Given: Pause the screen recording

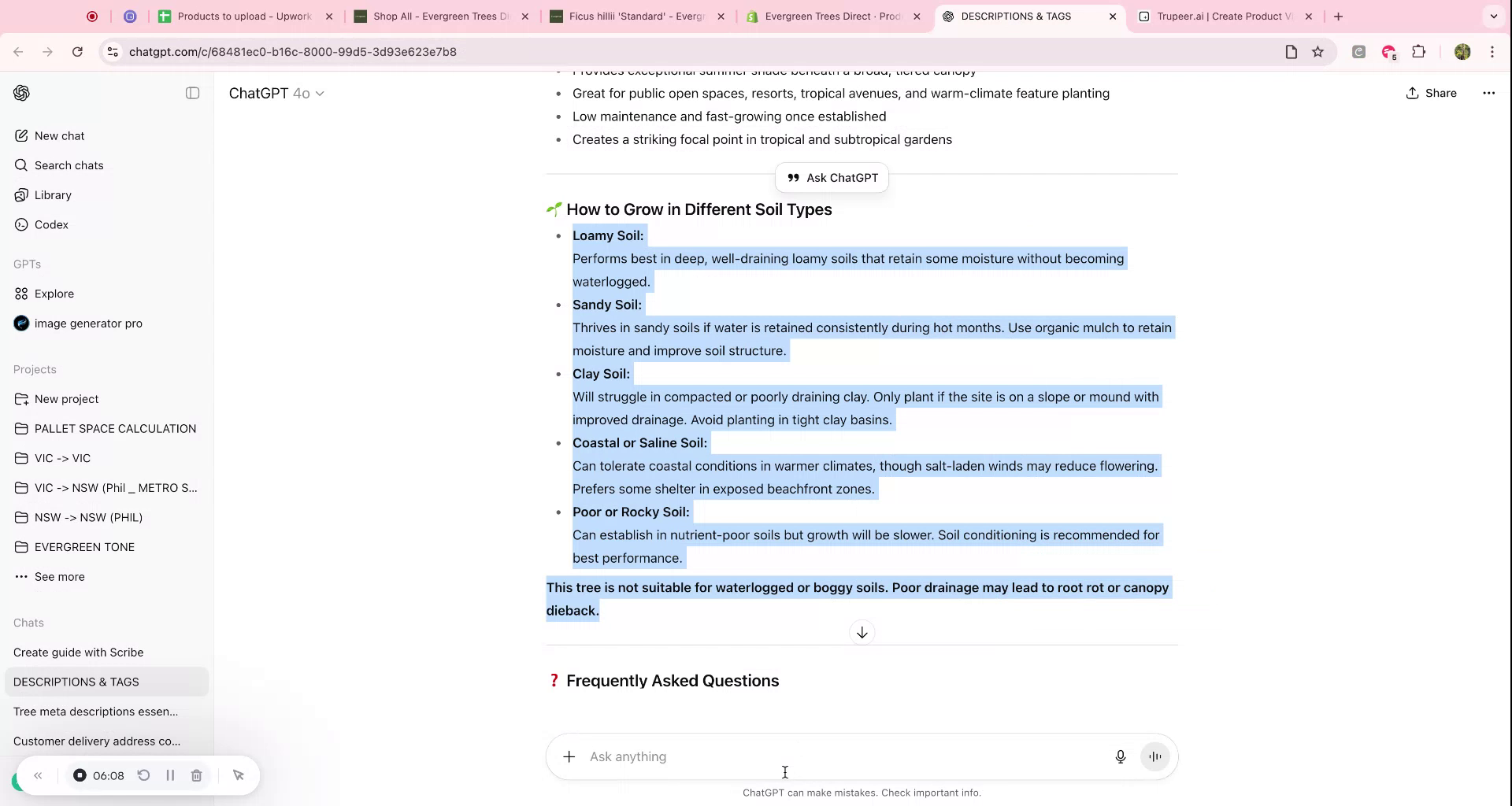Looking at the screenshot, I should coord(170,776).
